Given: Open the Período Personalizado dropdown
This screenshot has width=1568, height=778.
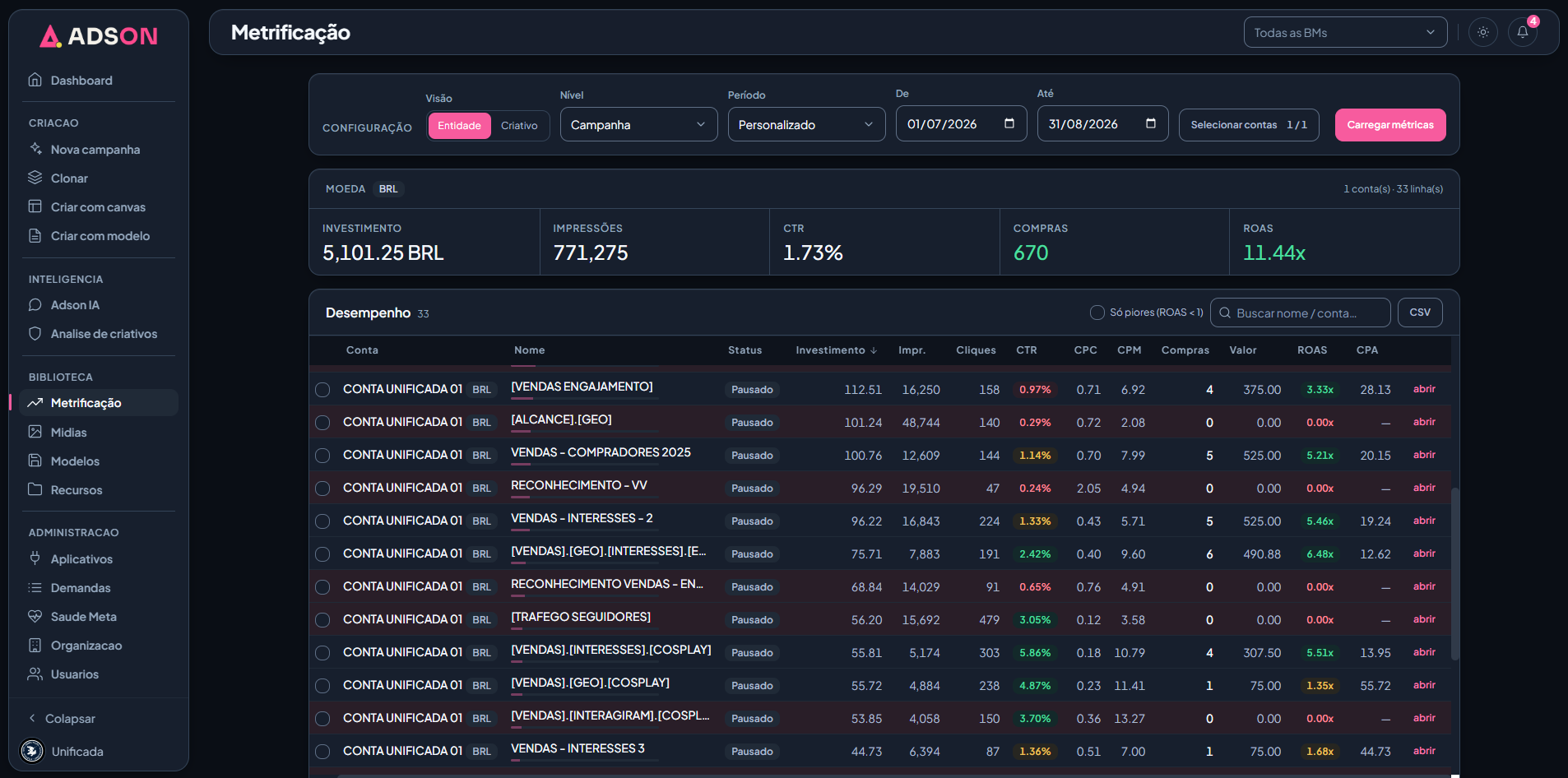Looking at the screenshot, I should point(806,124).
